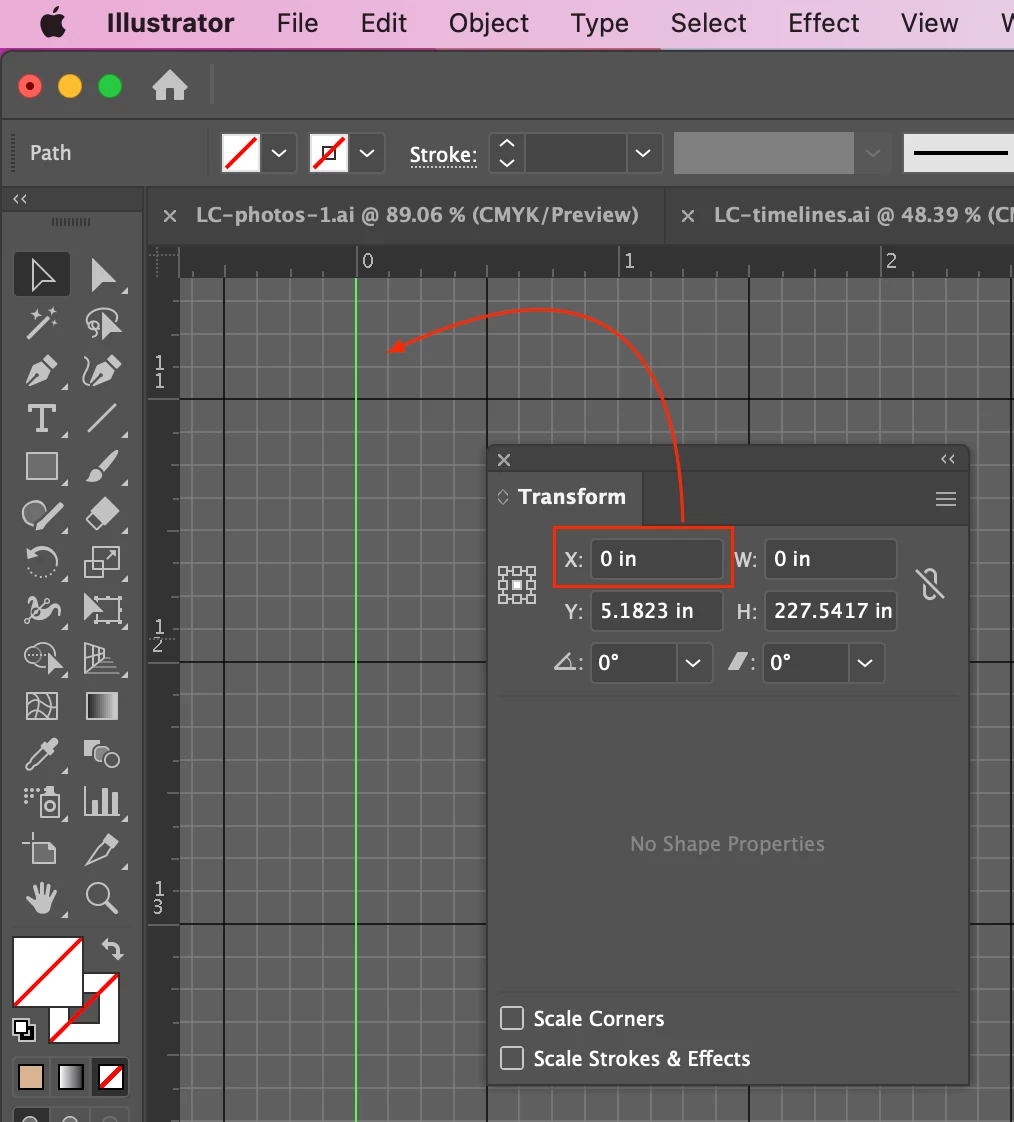Enable Scale Strokes & Effects checkbox

pos(512,1058)
